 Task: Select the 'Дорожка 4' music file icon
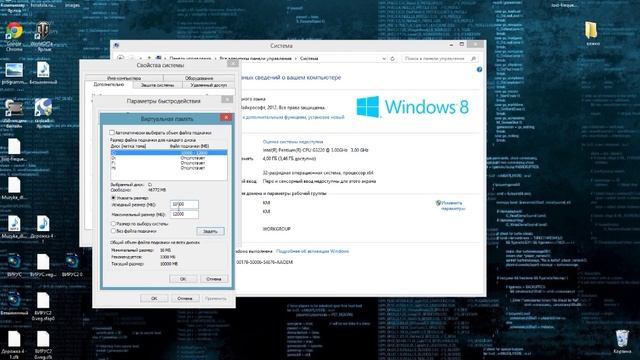43,224
